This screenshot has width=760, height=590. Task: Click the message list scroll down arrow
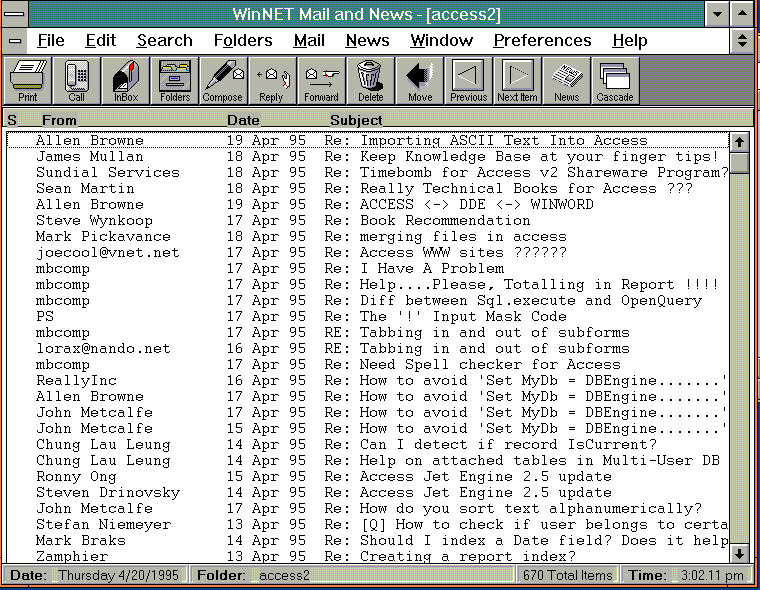coord(739,554)
